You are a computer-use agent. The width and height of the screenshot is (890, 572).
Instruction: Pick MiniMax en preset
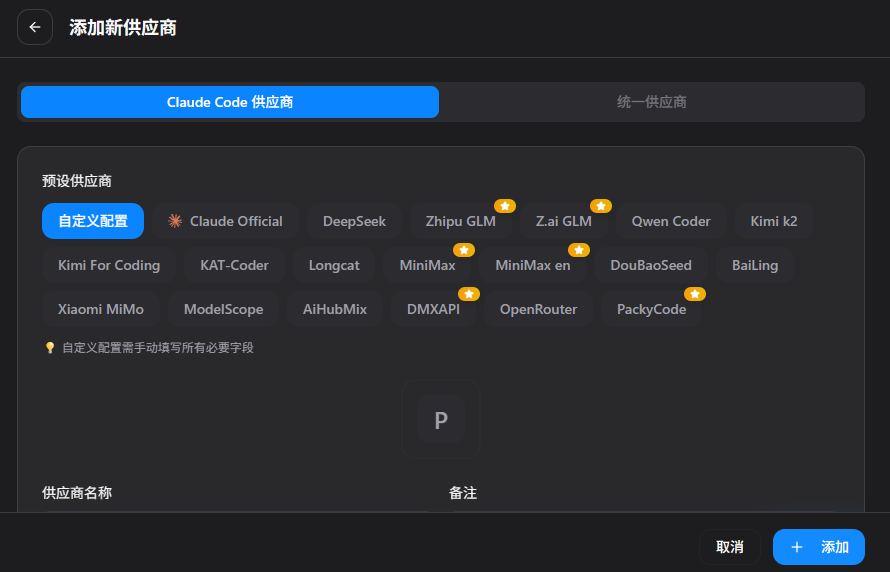click(x=532, y=265)
